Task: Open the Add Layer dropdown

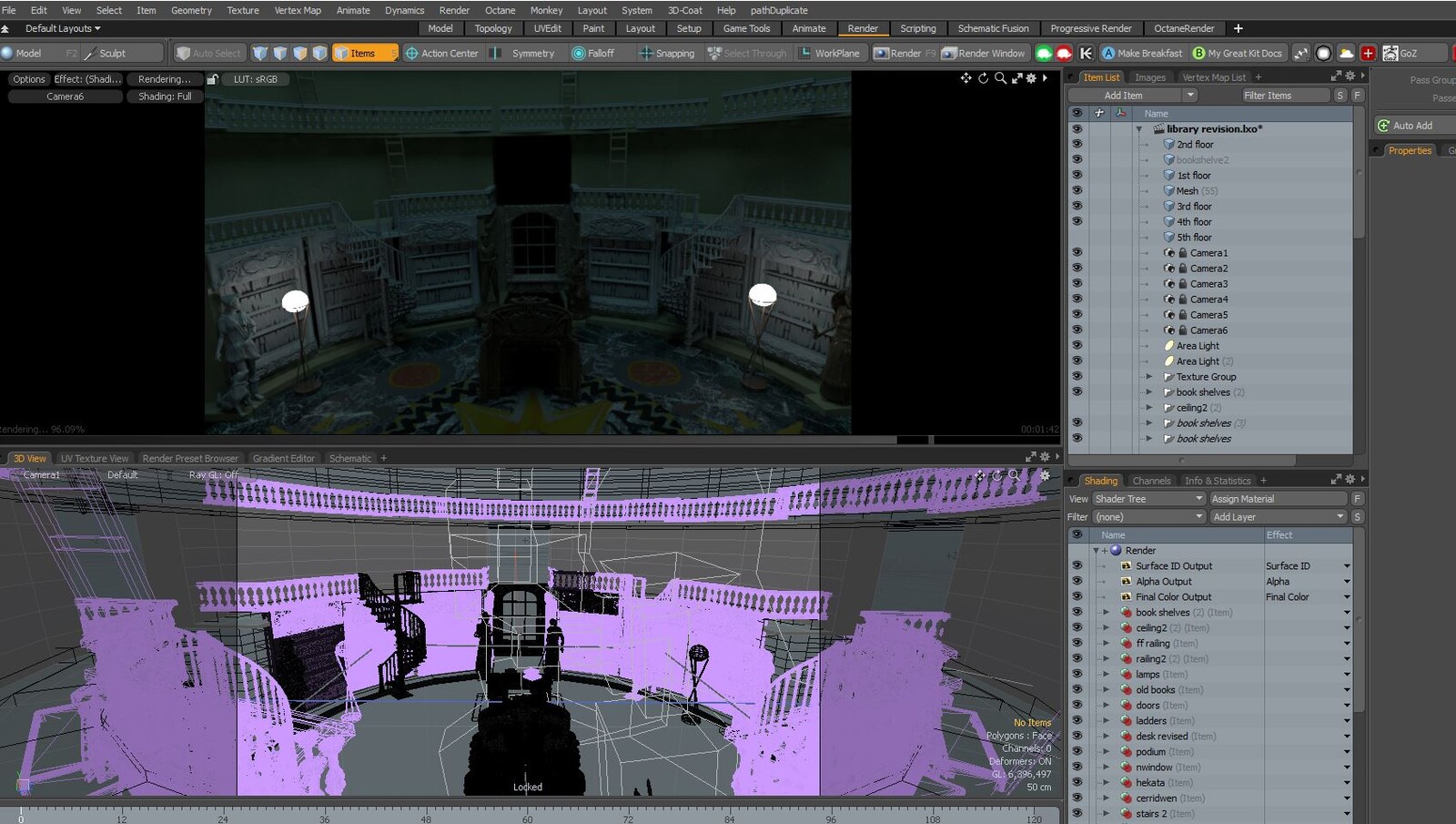Action: 1278,517
